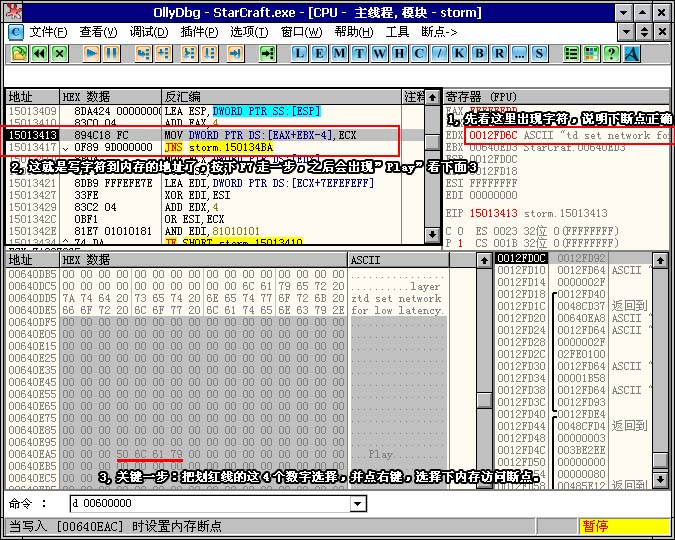Screen dimensions: 675x540
Task: Run the program with the Play icon
Action: point(91,54)
